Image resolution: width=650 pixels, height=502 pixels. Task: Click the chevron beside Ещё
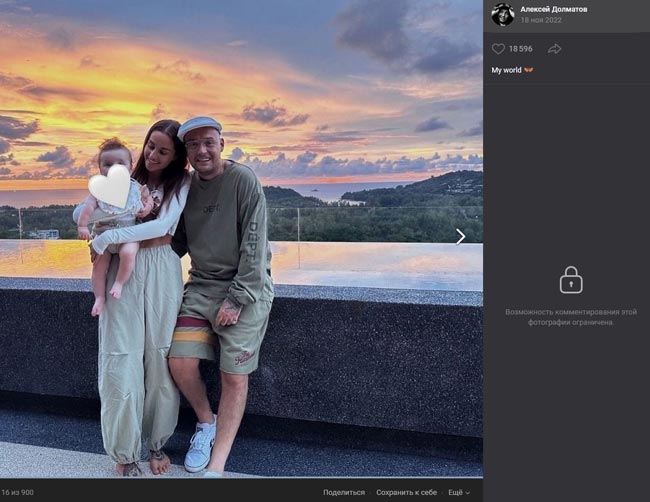pyautogui.click(x=468, y=493)
